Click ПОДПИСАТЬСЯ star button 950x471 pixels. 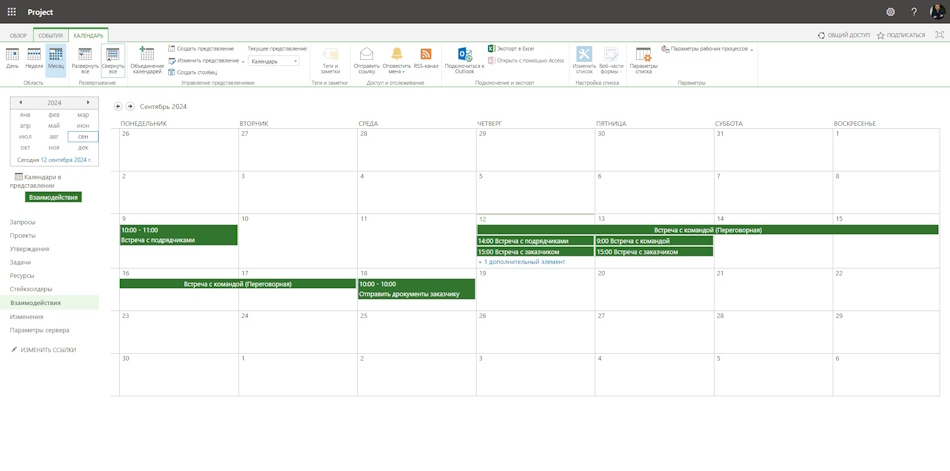coord(901,35)
